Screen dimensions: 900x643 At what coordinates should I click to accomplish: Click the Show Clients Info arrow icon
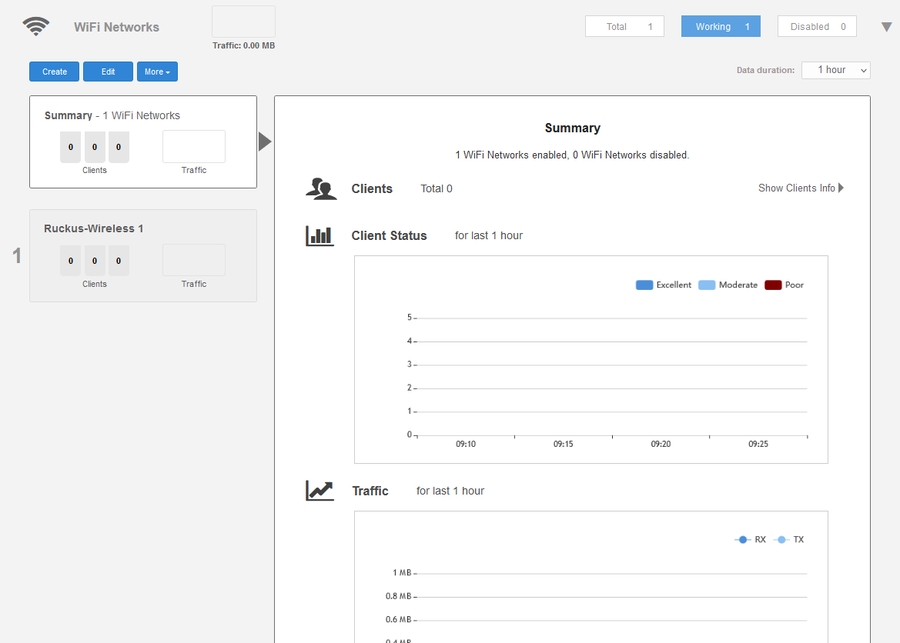point(841,188)
